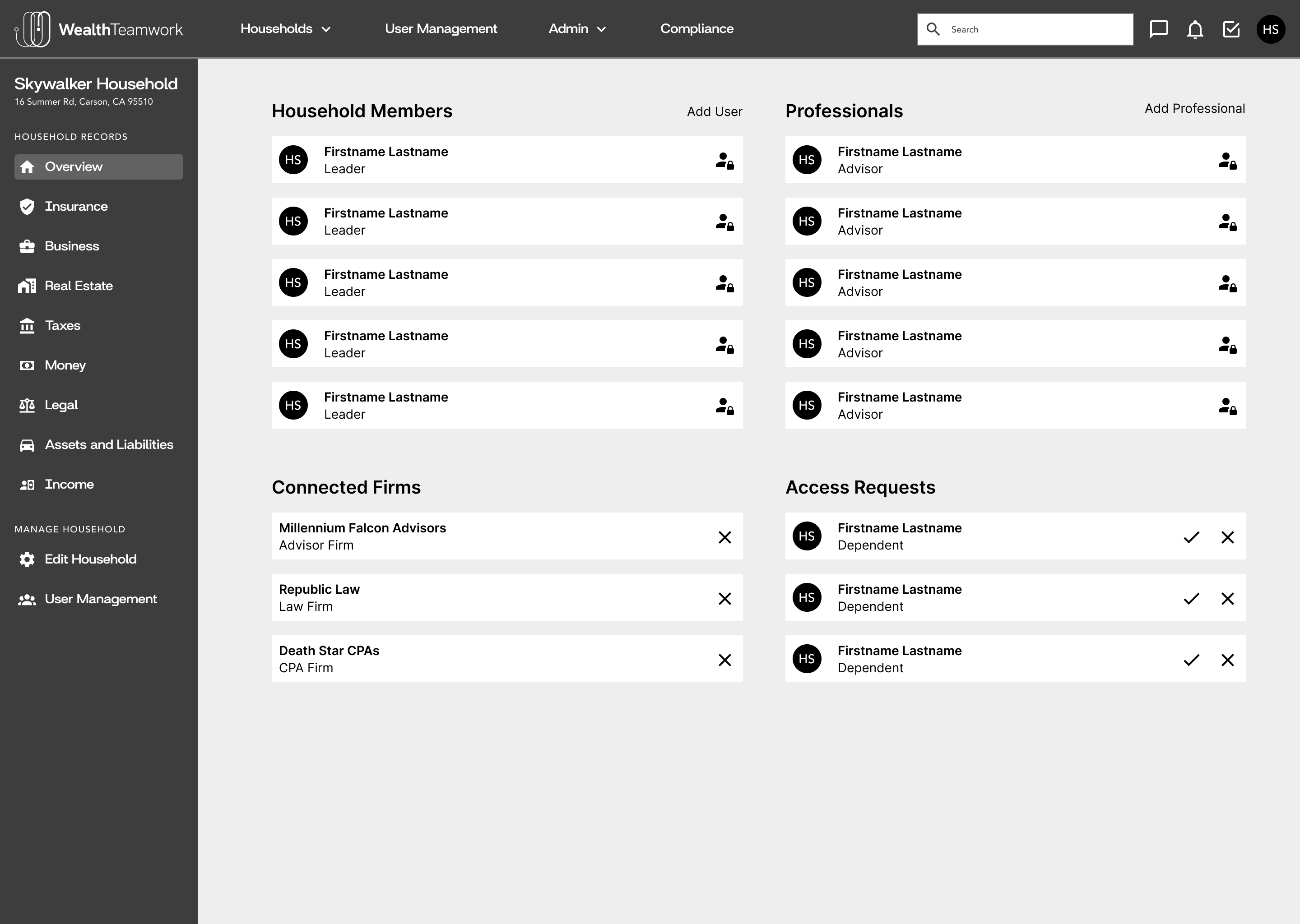Click the Household Members heading
The width and height of the screenshot is (1300, 924).
click(362, 111)
